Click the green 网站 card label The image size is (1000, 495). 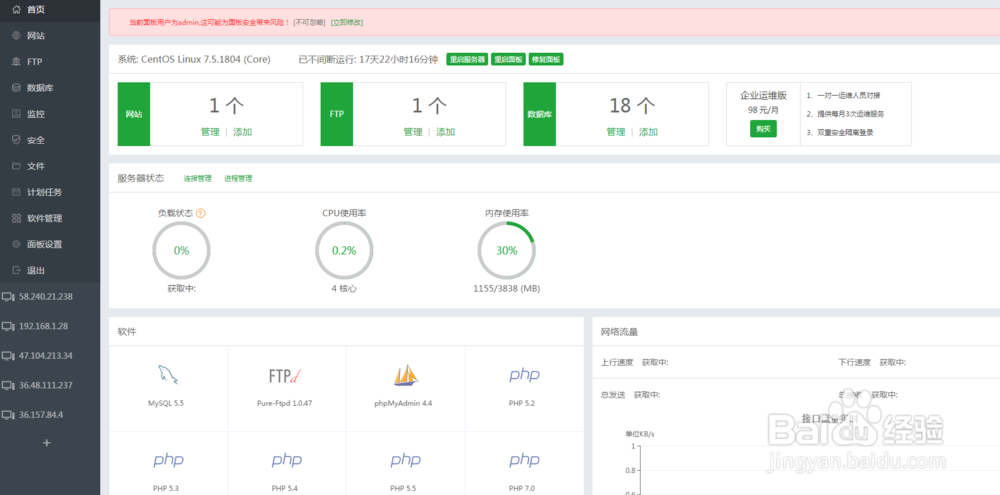tap(134, 114)
